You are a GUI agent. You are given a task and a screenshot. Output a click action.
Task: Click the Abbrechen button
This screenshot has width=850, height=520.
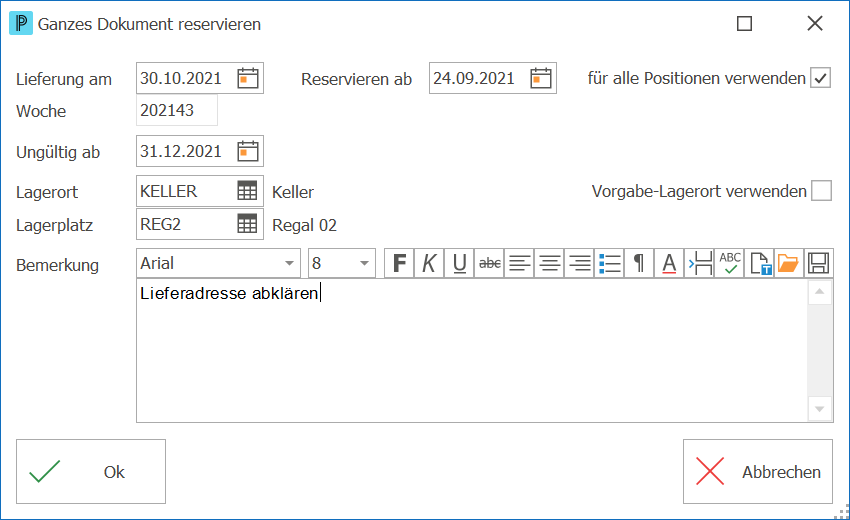point(758,472)
